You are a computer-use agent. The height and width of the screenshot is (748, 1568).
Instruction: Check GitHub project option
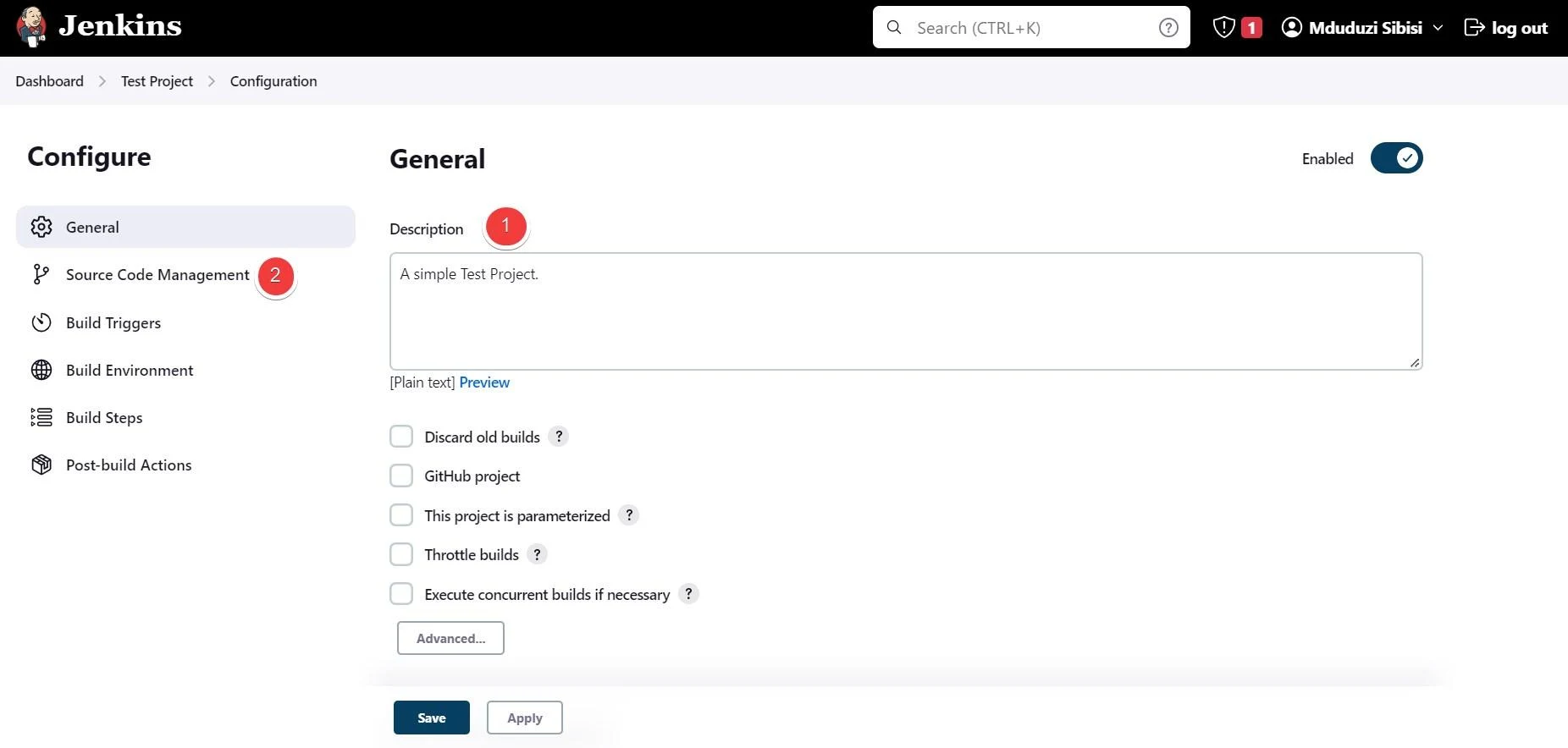click(x=401, y=476)
